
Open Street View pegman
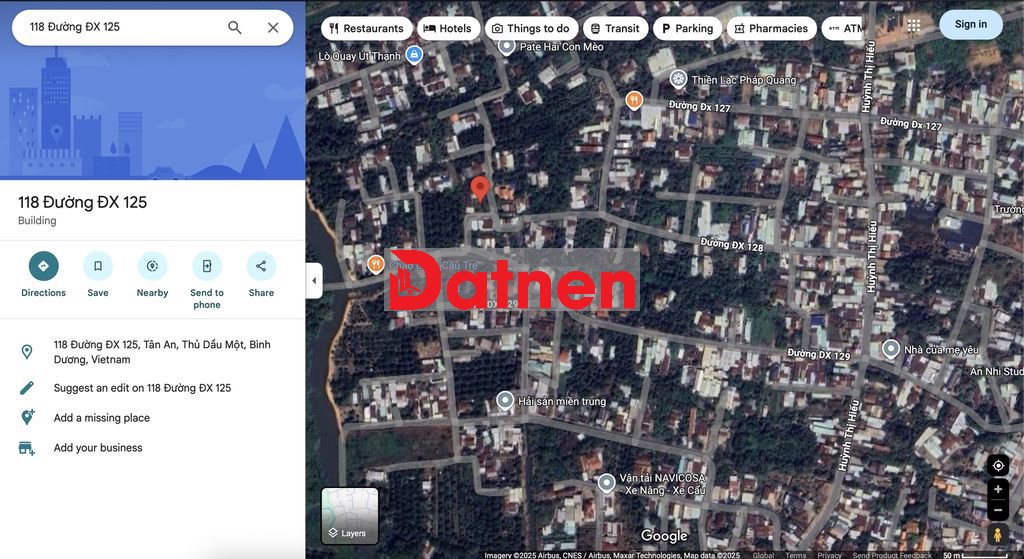(x=998, y=536)
